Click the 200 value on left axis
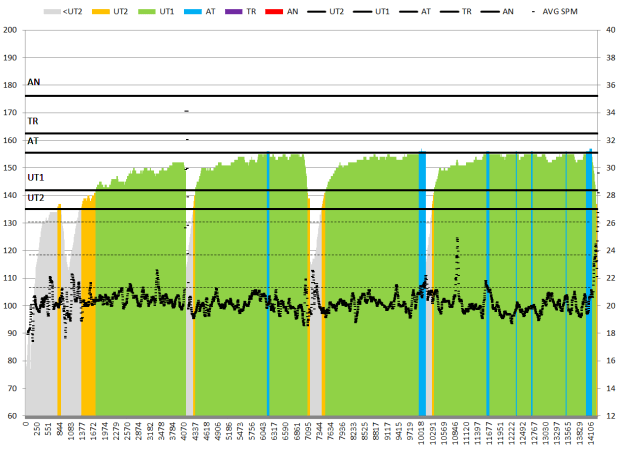 [x=10, y=29]
